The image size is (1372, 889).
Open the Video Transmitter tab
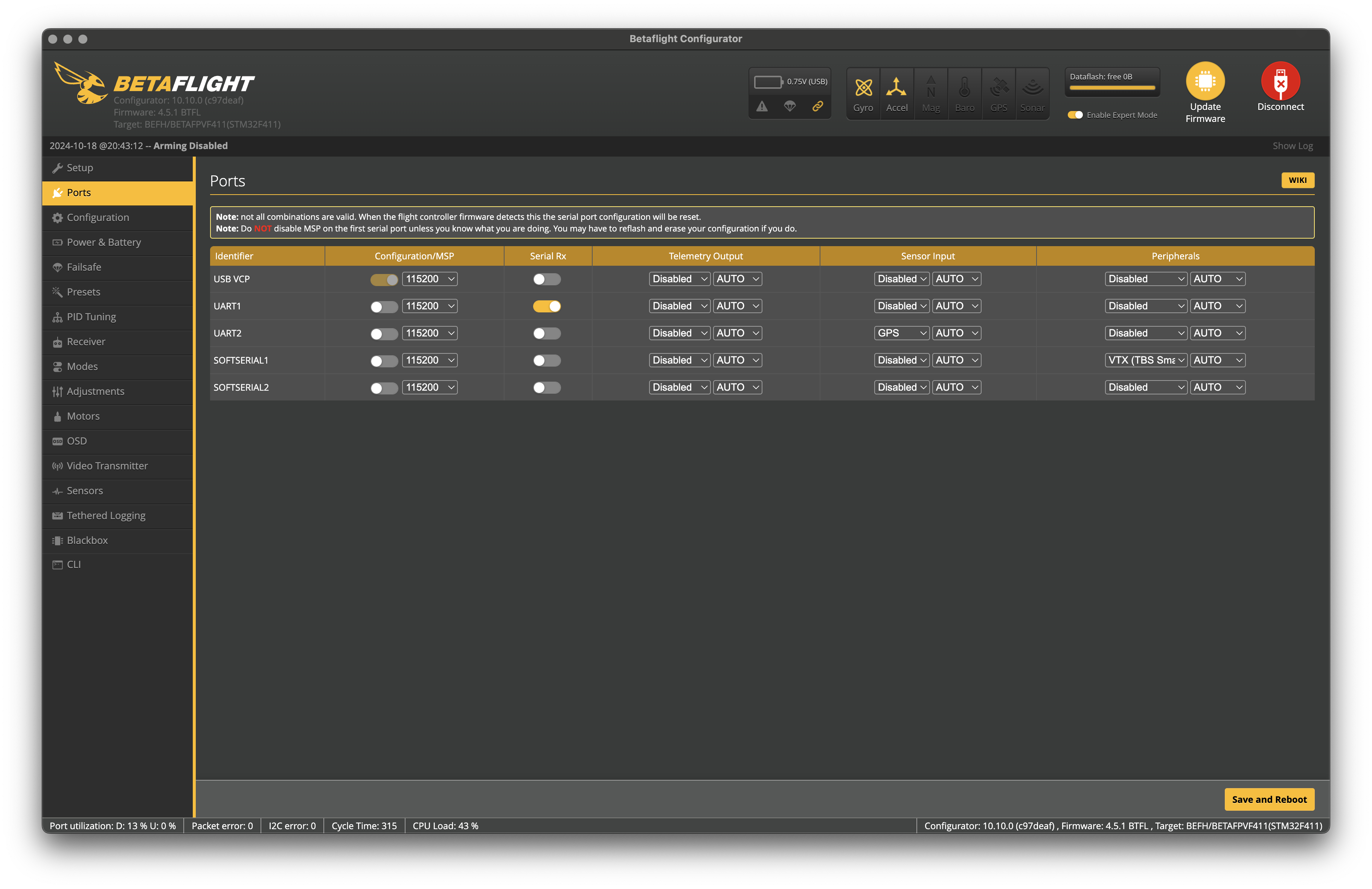(117, 466)
